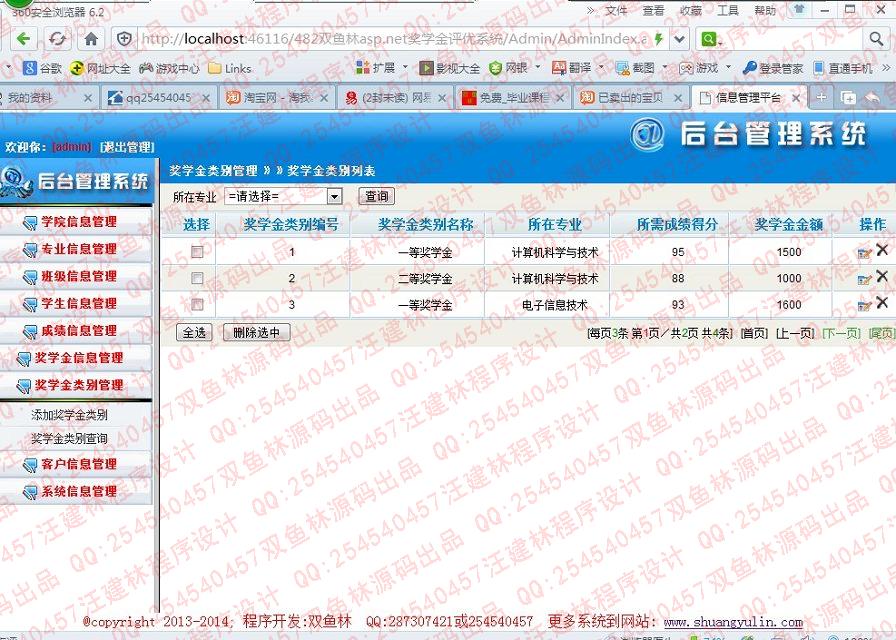Click the browser address bar URL field

pos(394,39)
